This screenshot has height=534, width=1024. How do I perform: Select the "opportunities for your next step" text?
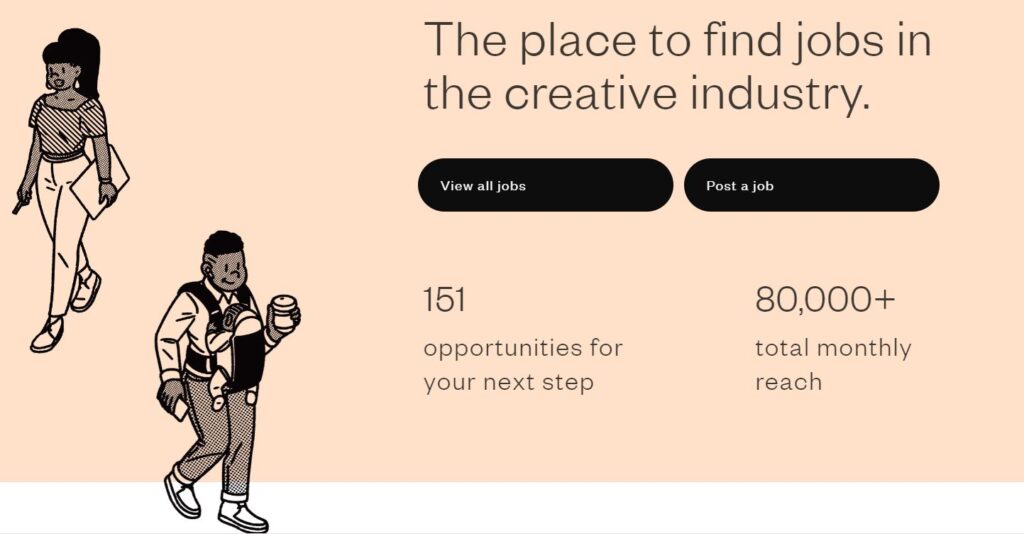coord(523,365)
